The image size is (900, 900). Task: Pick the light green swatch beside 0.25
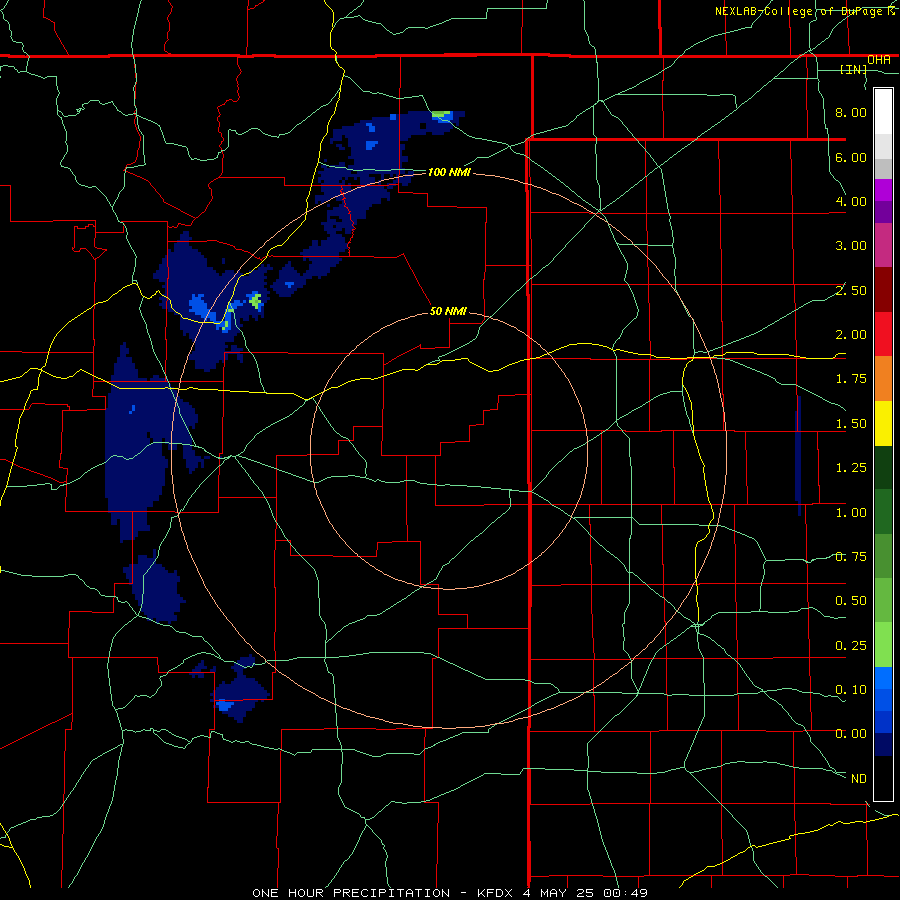pyautogui.click(x=883, y=645)
